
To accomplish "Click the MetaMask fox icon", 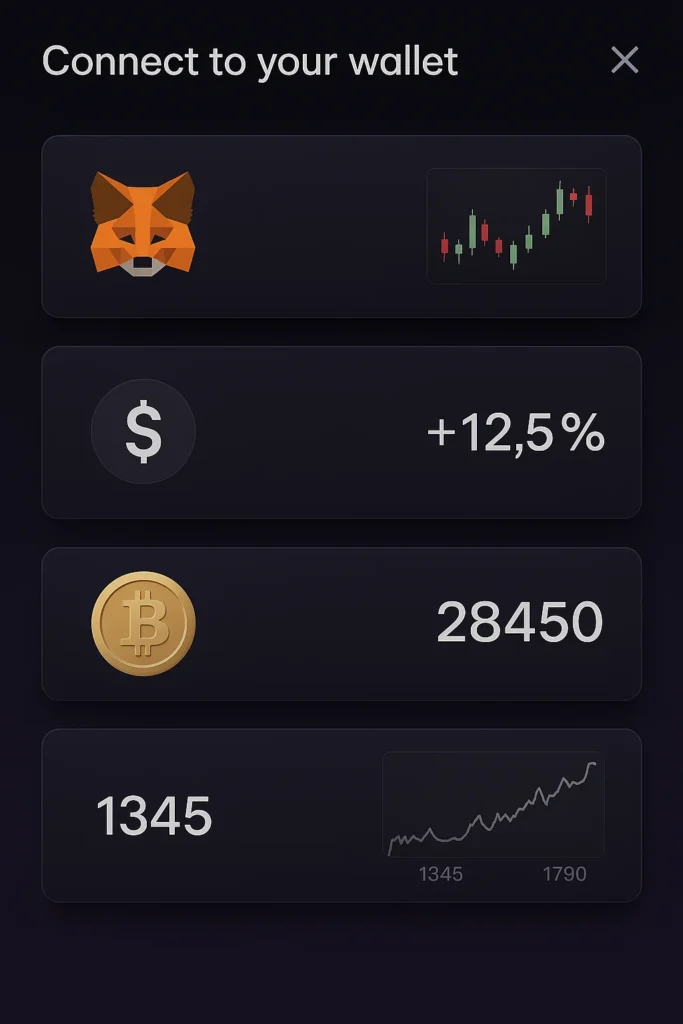I will click(143, 222).
